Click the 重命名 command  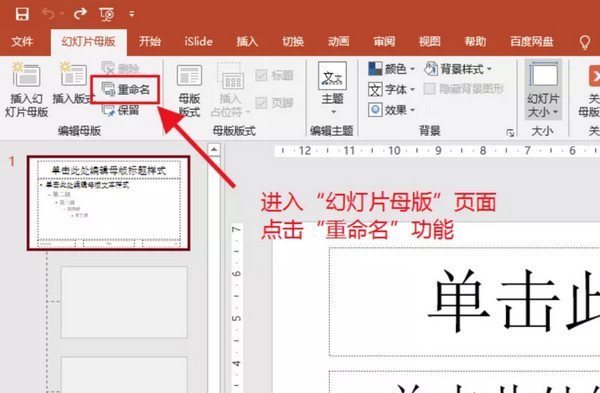click(x=126, y=90)
